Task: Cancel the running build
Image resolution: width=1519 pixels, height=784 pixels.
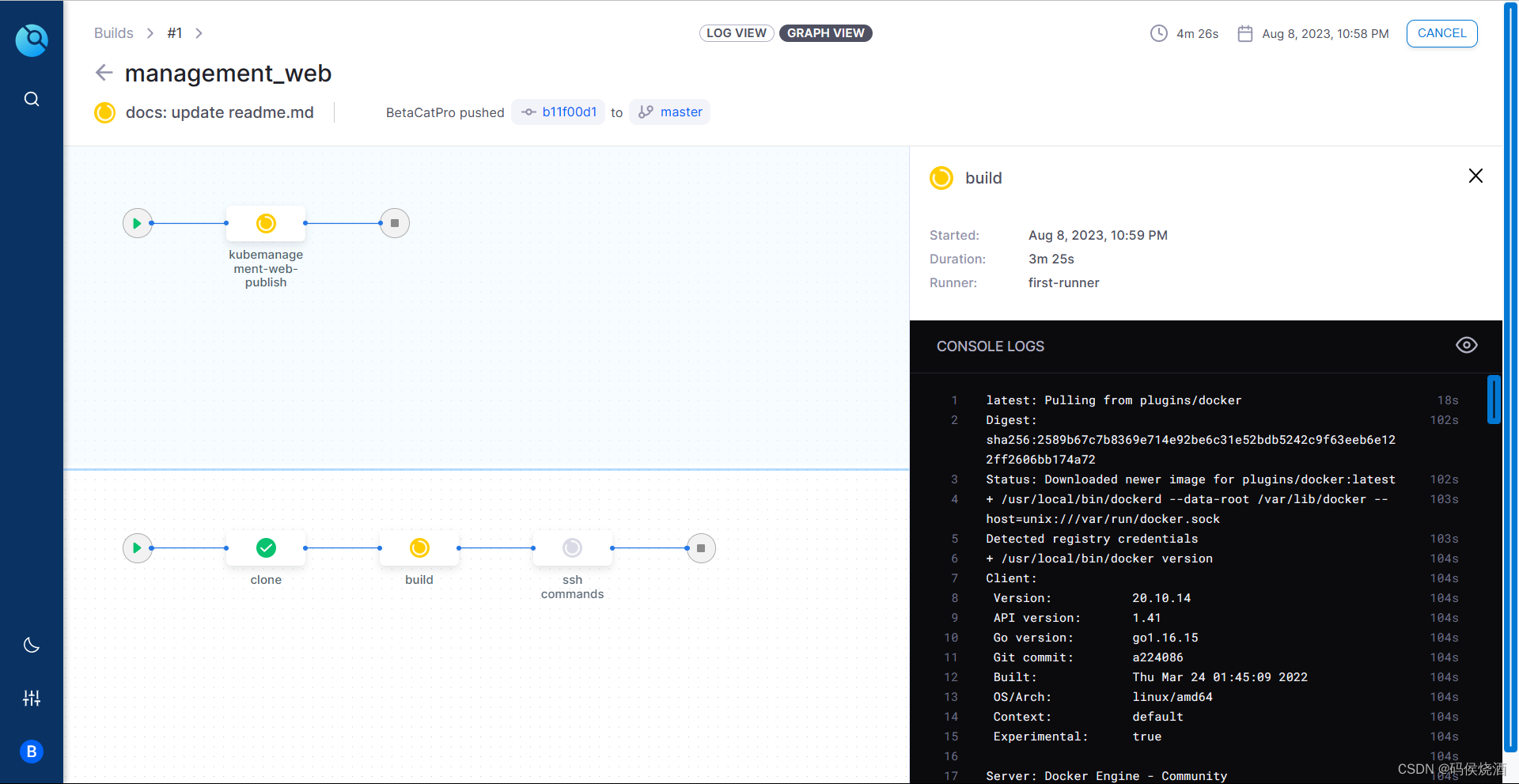Action: pyautogui.click(x=1441, y=33)
